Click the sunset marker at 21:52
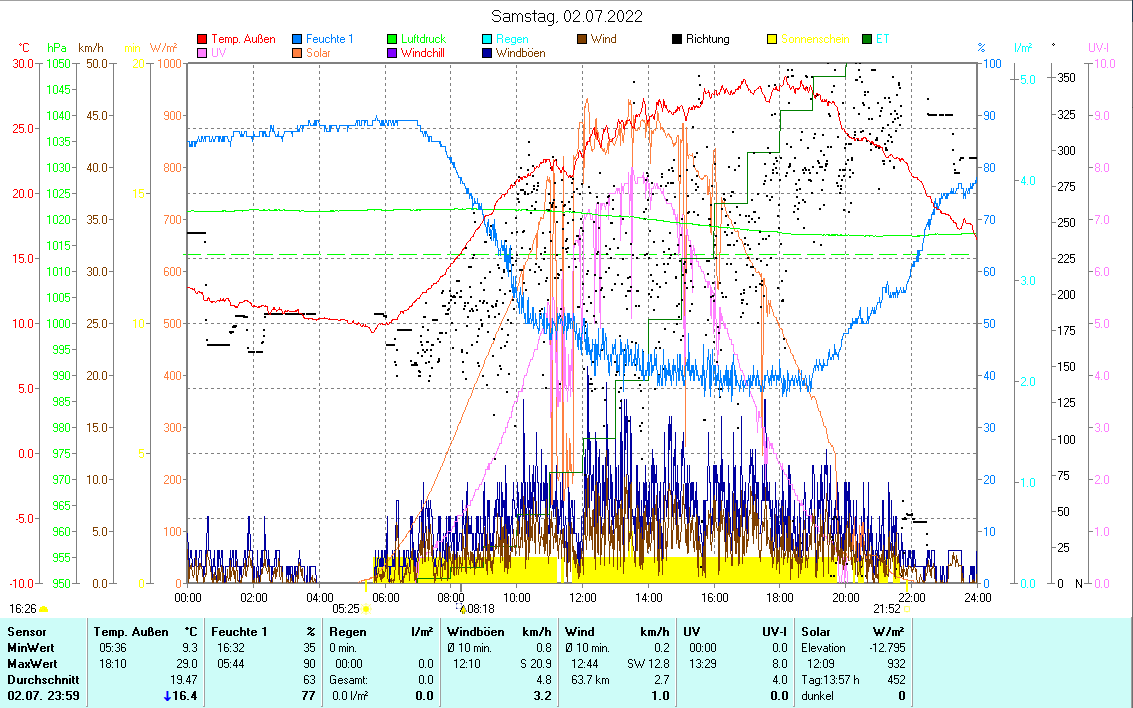1133x708 pixels. 906,608
